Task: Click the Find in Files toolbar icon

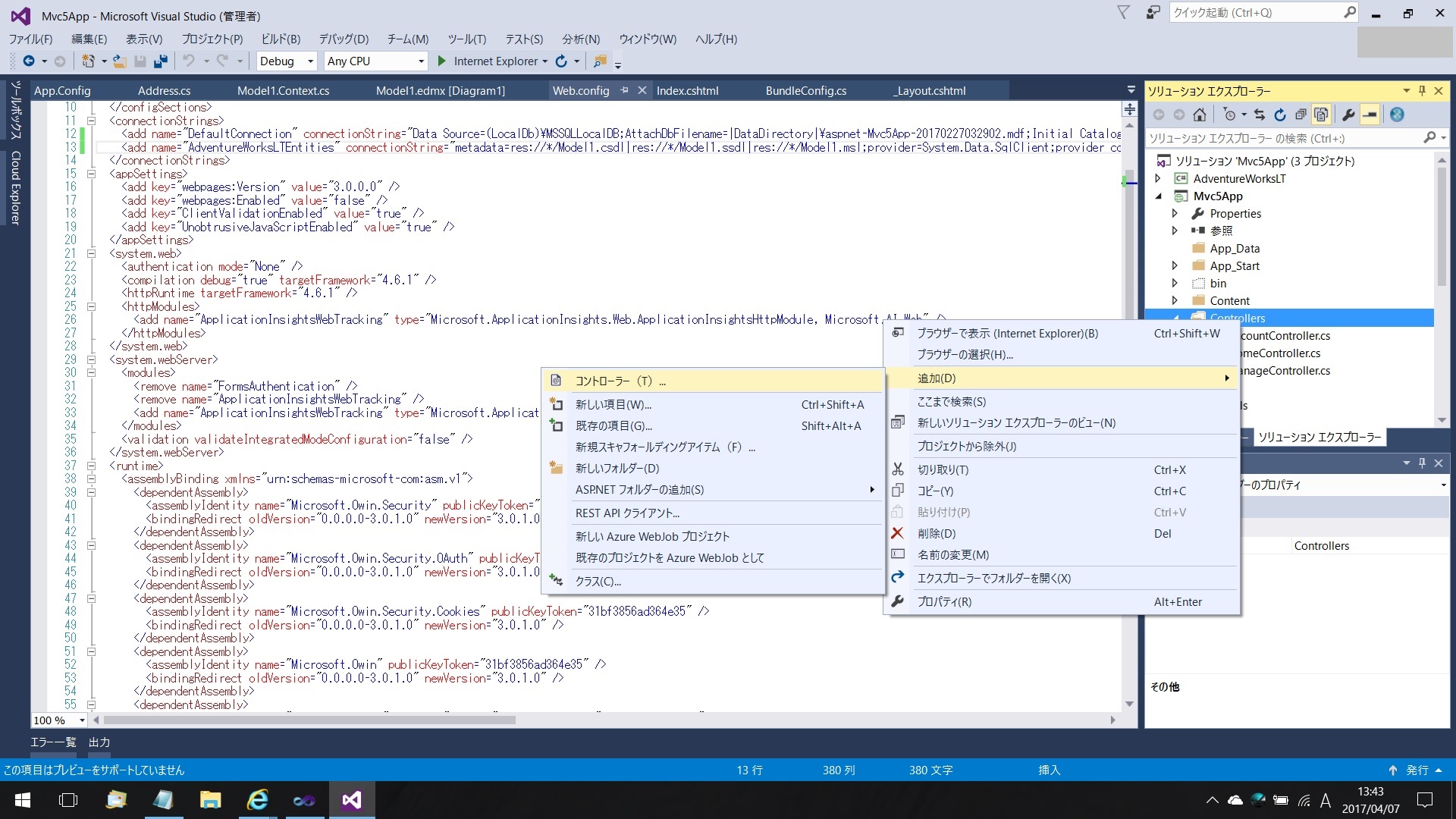Action: click(x=600, y=61)
